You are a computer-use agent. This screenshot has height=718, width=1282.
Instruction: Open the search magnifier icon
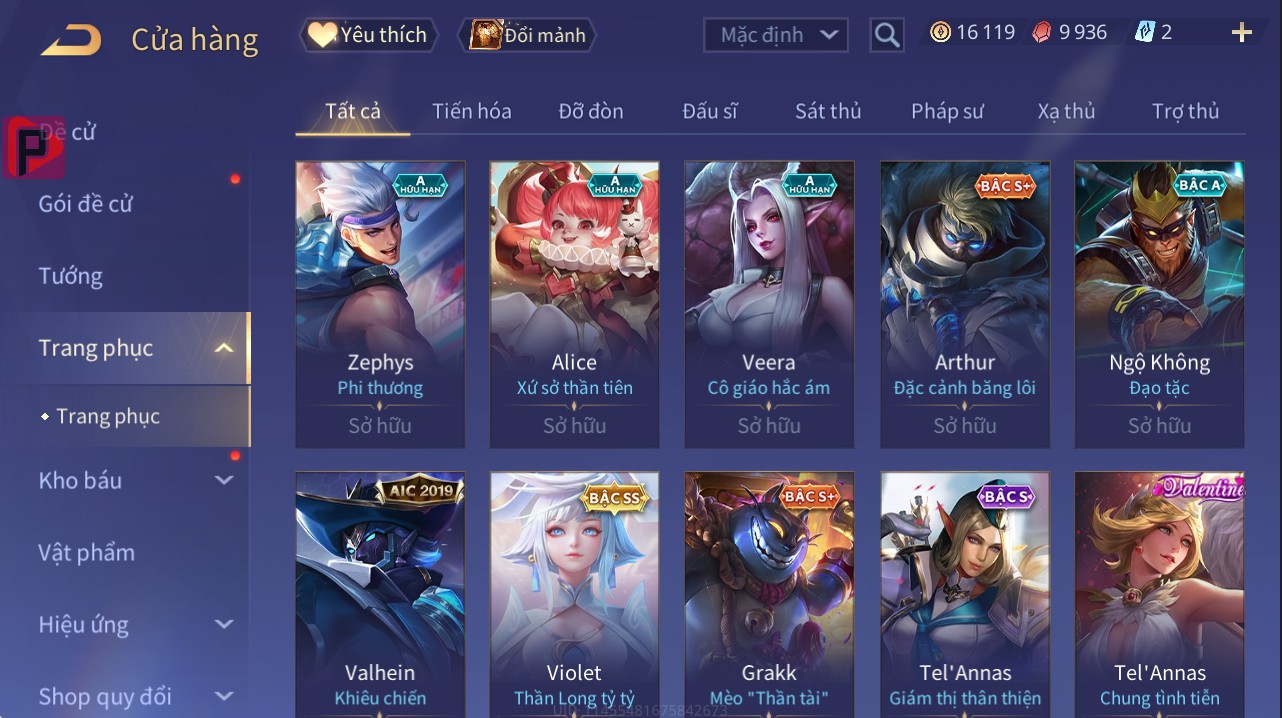(886, 35)
